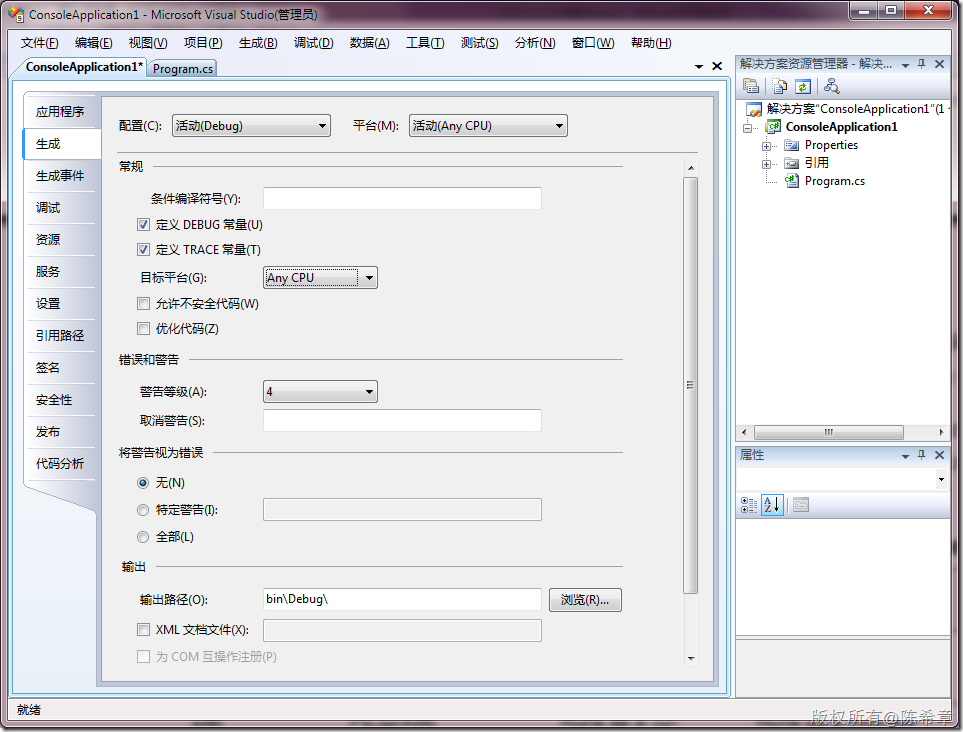Click the build page vertical scrollbar thumb
Viewport: 963px width, 732px height.
[x=690, y=385]
